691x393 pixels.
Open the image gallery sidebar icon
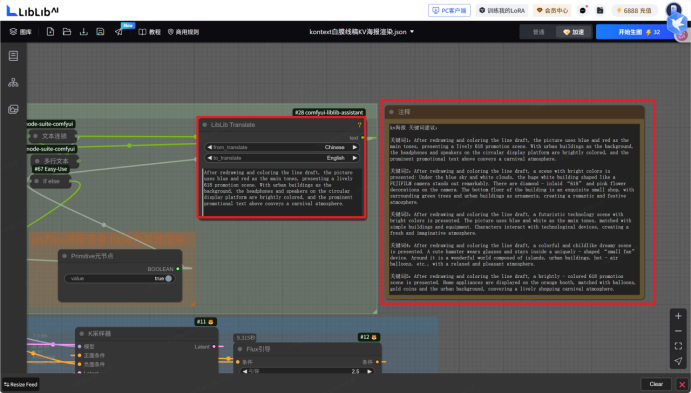pos(13,109)
